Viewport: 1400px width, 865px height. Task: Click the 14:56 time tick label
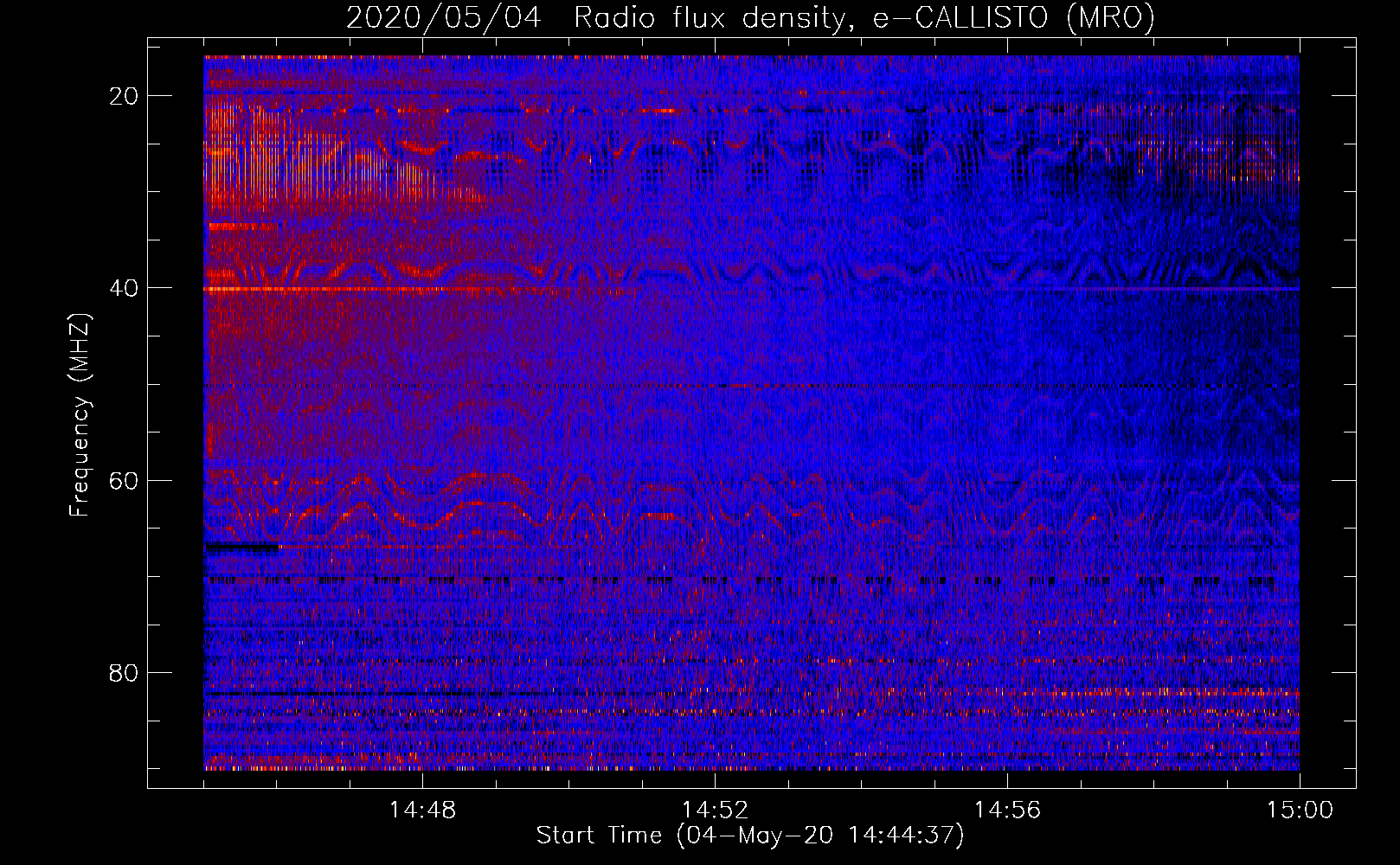click(x=1007, y=811)
